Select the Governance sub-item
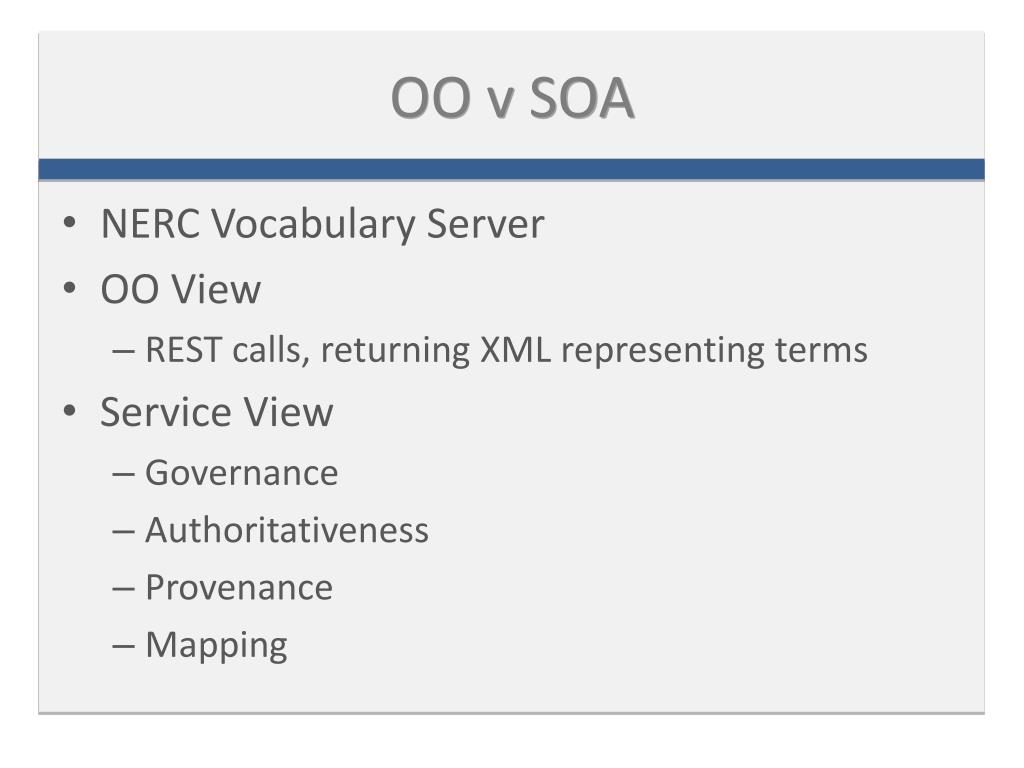Screen dimensions: 1024x768 pyautogui.click(x=242, y=473)
